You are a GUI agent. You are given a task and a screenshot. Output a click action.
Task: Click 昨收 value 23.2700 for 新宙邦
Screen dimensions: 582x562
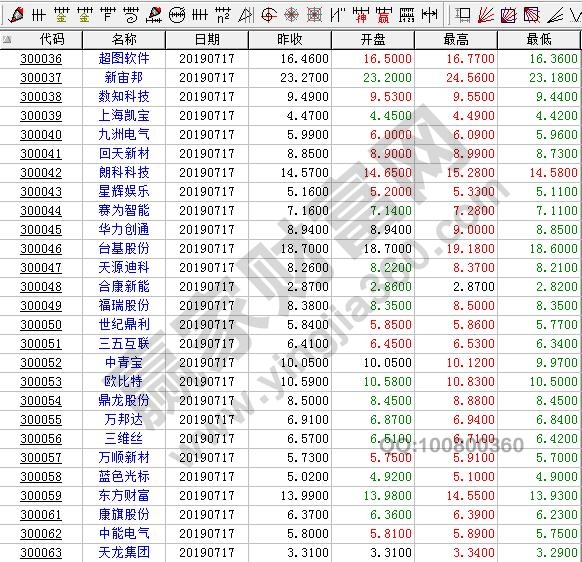304,78
